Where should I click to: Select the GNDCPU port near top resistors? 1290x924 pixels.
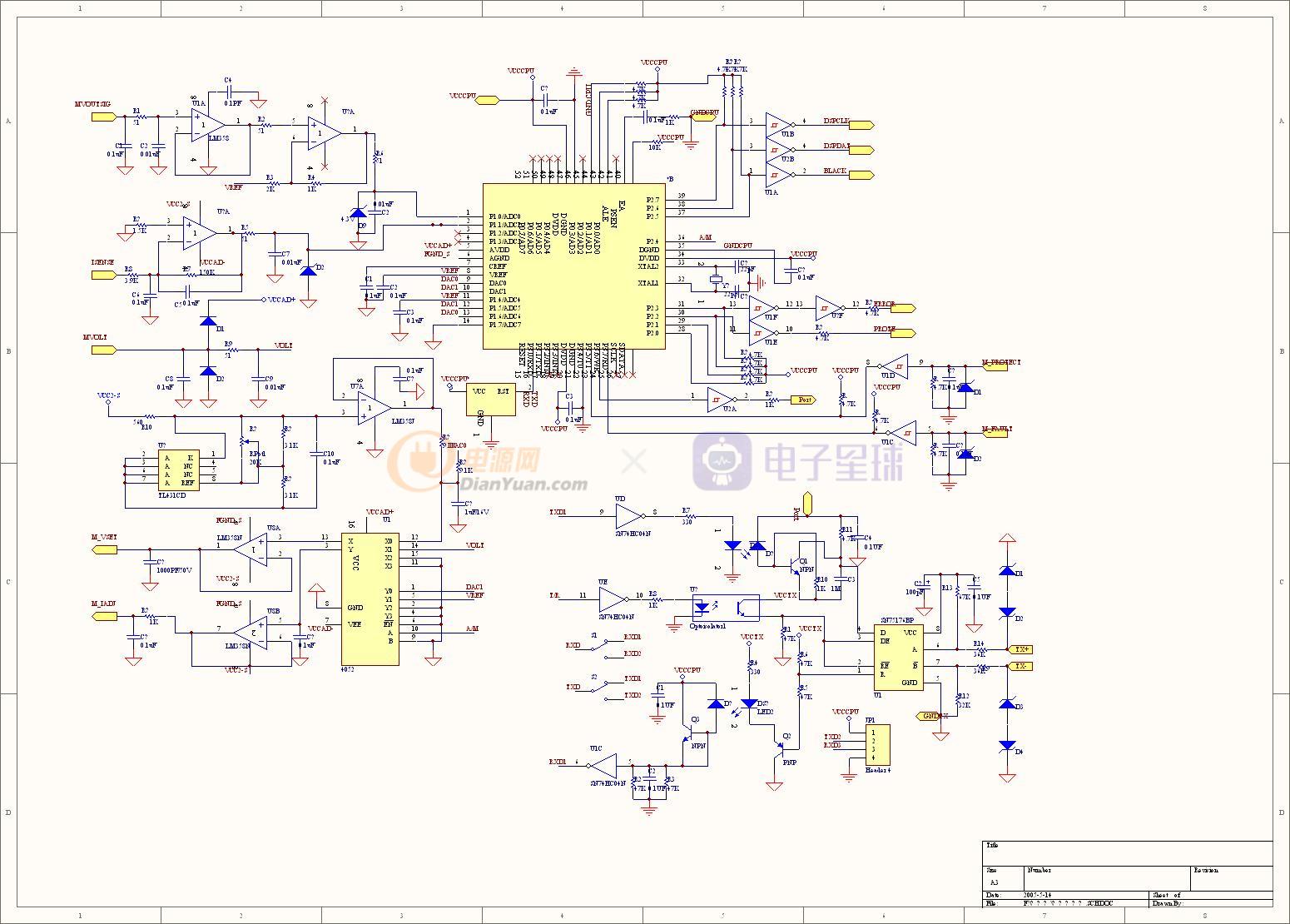click(x=703, y=117)
